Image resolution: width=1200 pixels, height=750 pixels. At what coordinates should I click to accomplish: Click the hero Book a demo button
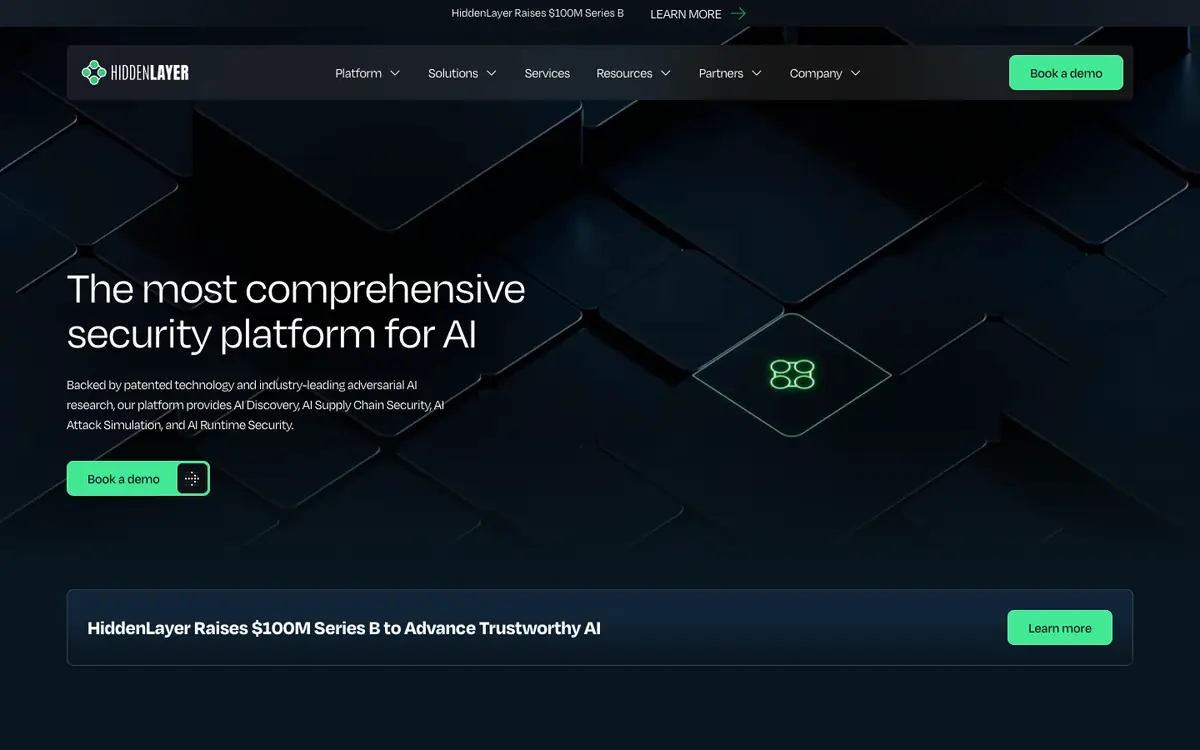(x=138, y=479)
